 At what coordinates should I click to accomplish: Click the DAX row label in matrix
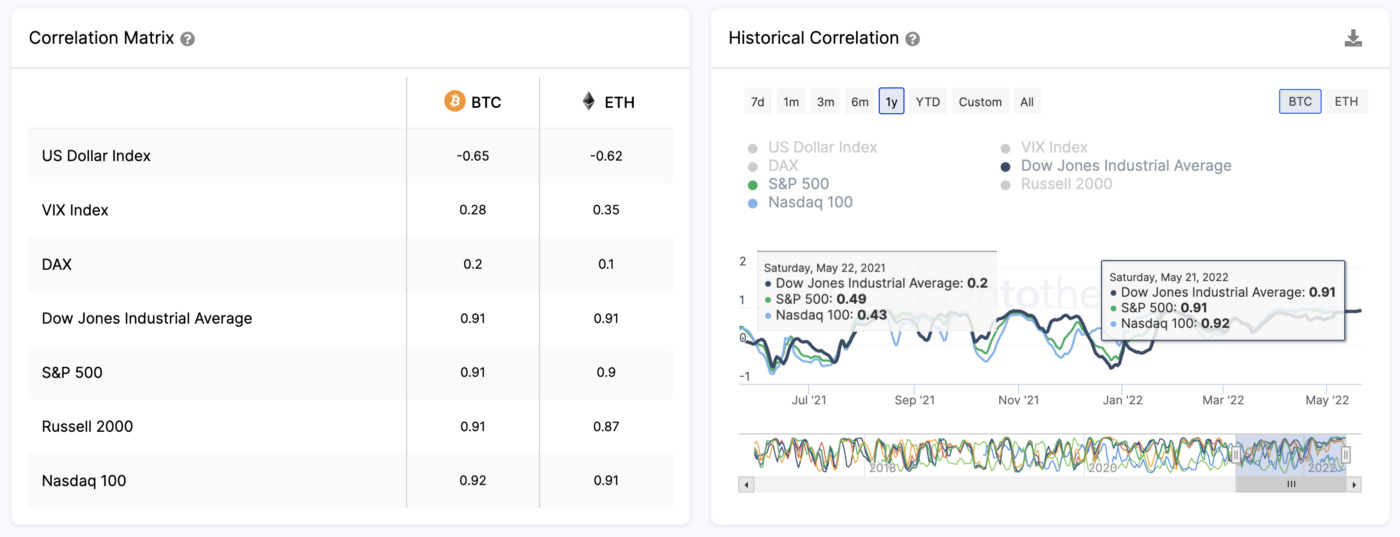[x=57, y=264]
